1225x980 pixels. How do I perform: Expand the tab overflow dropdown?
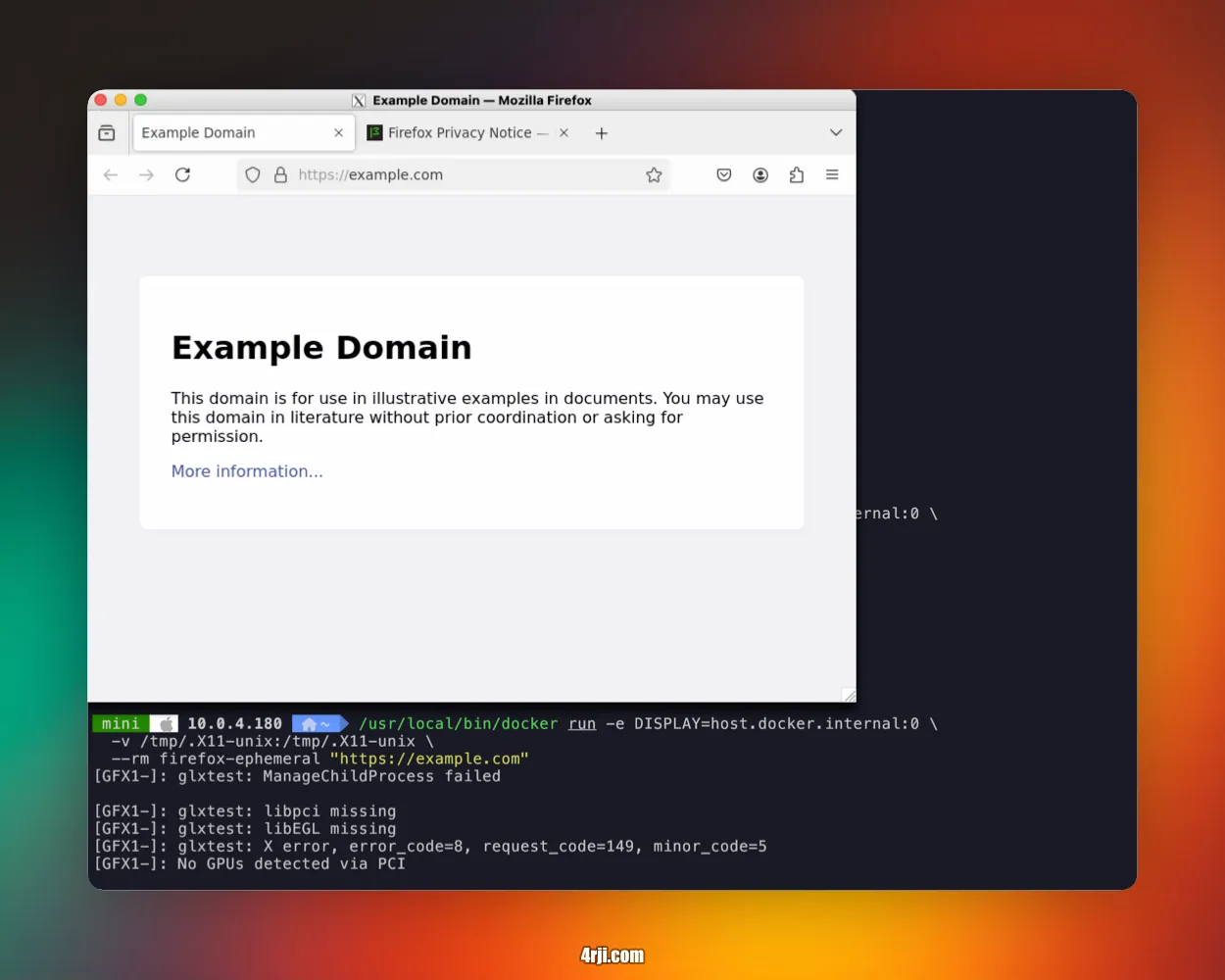click(x=835, y=132)
